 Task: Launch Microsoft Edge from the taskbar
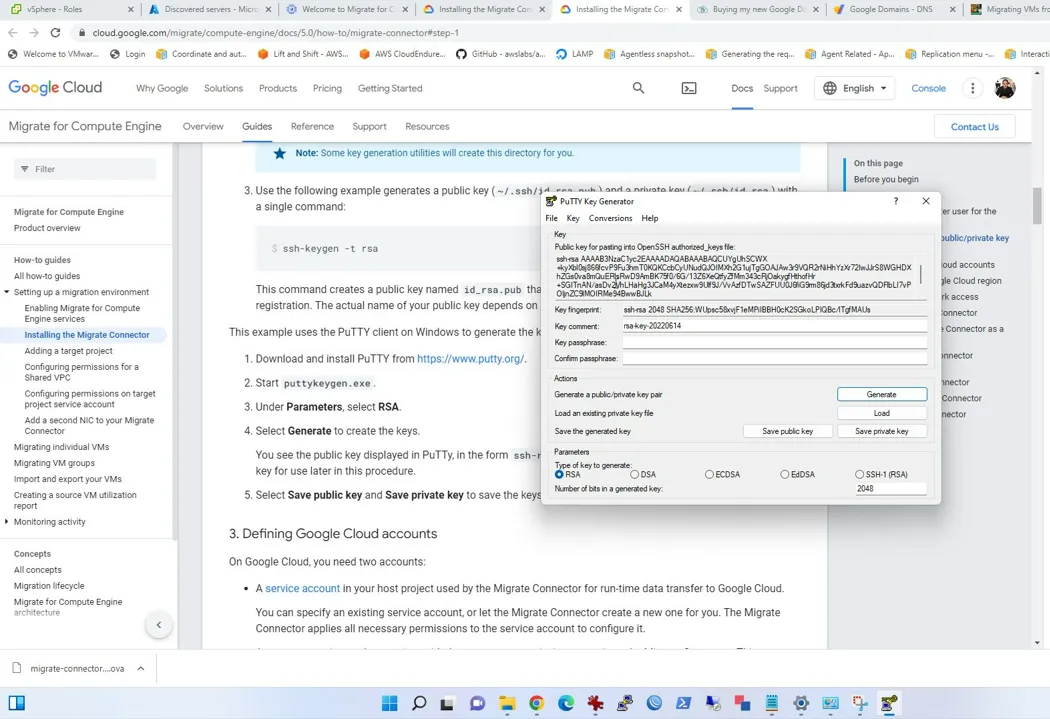coord(566,703)
